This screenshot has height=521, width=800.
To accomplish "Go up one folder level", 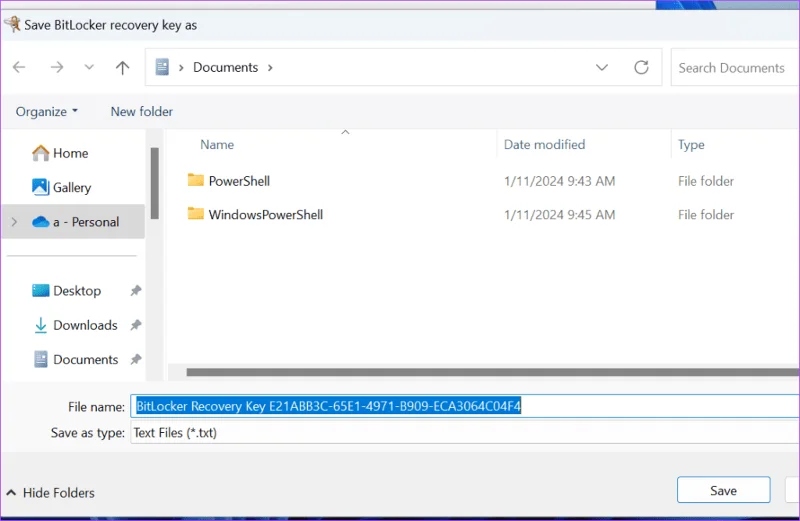I will [x=122, y=67].
